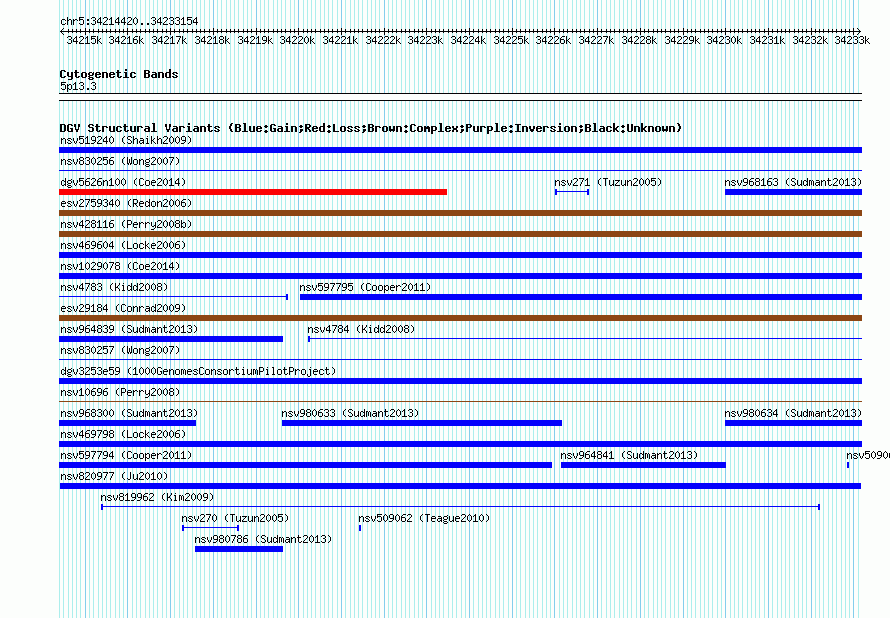Click the thin nsv819962 variant line
Image resolution: width=890 pixels, height=618 pixels.
pos(460,507)
